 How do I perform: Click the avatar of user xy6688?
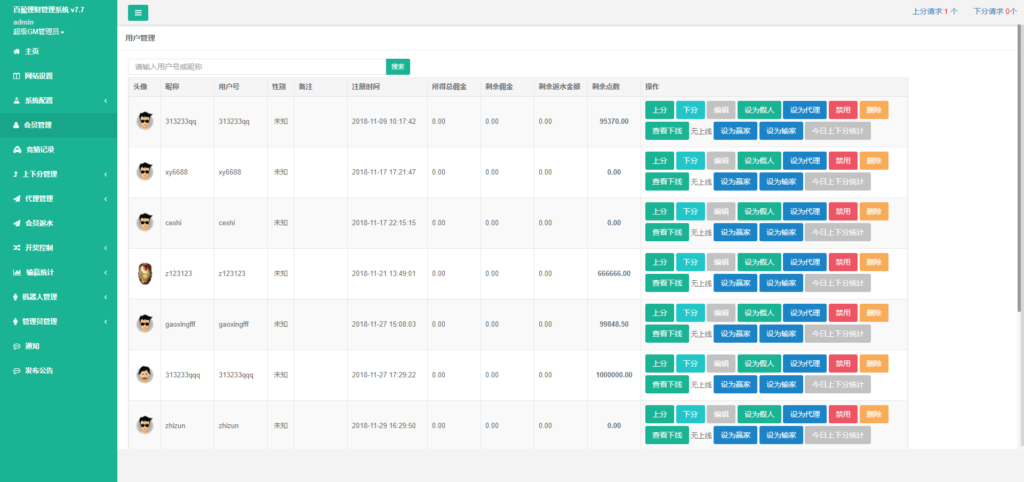coord(144,172)
